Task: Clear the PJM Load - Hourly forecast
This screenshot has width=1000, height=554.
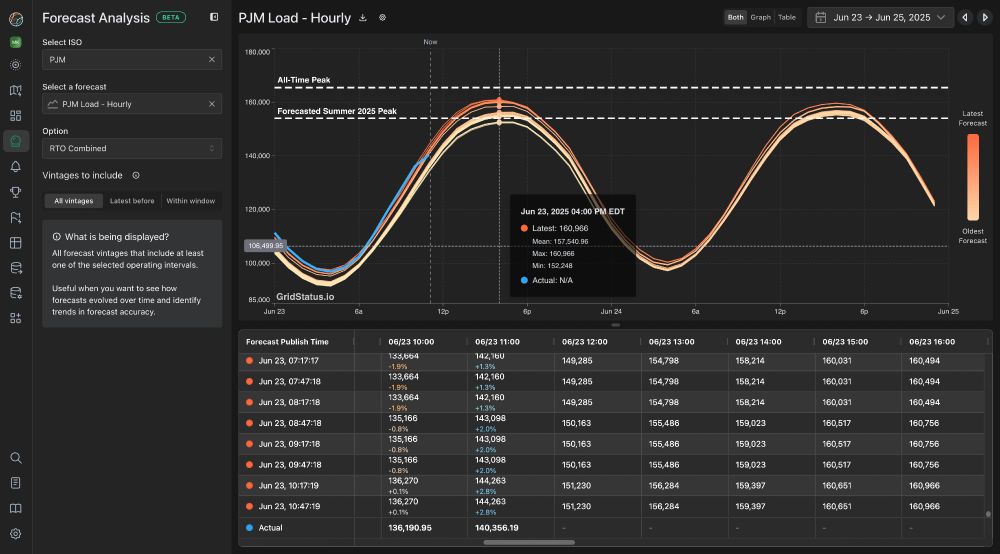Action: 212,104
